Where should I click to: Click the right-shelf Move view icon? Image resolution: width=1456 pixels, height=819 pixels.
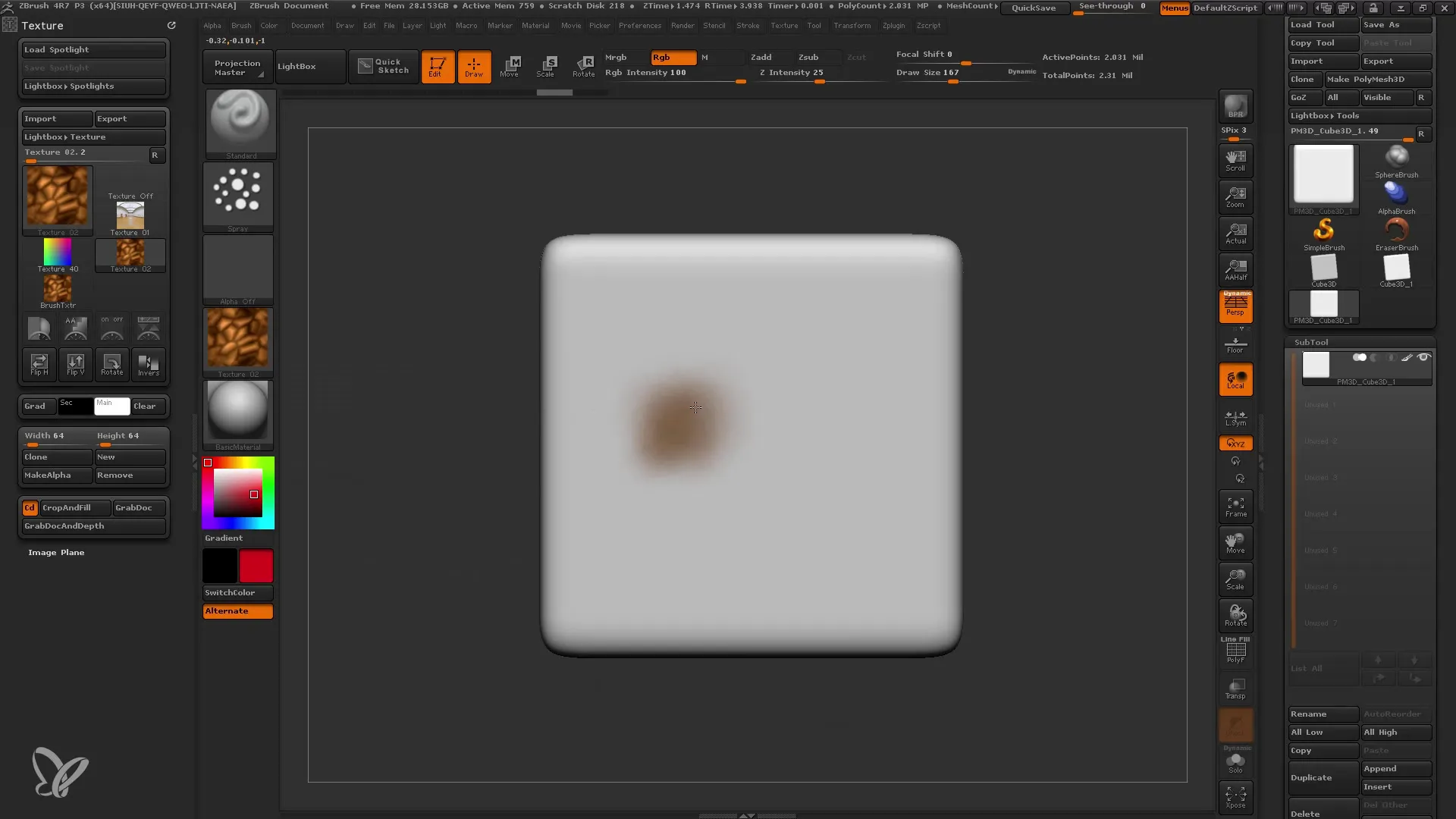[x=1235, y=543]
